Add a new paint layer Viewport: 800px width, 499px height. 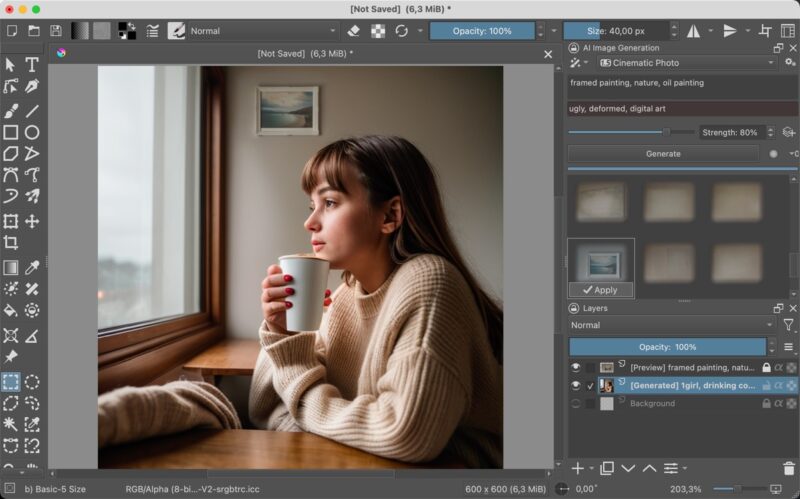tap(578, 468)
